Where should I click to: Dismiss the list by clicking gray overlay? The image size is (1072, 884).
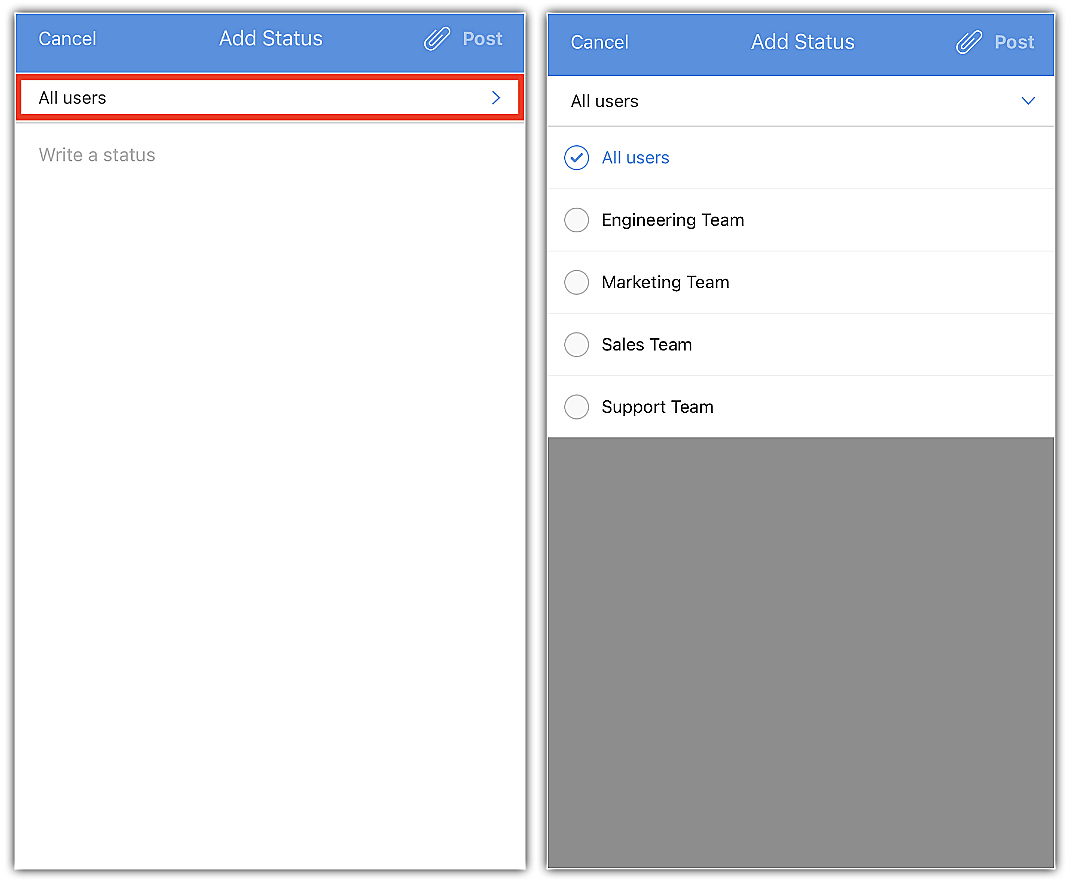click(x=801, y=653)
